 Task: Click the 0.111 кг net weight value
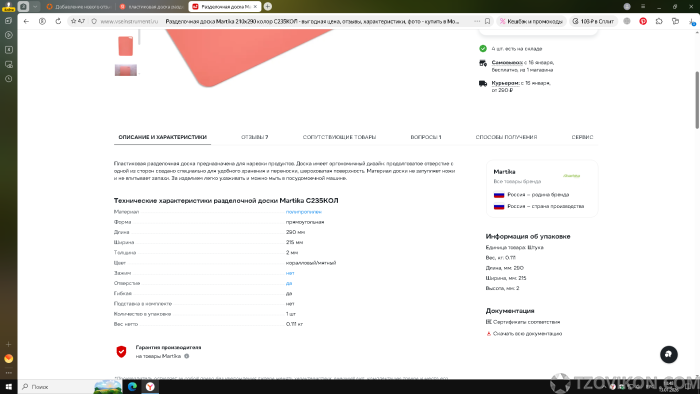pyautogui.click(x=294, y=324)
